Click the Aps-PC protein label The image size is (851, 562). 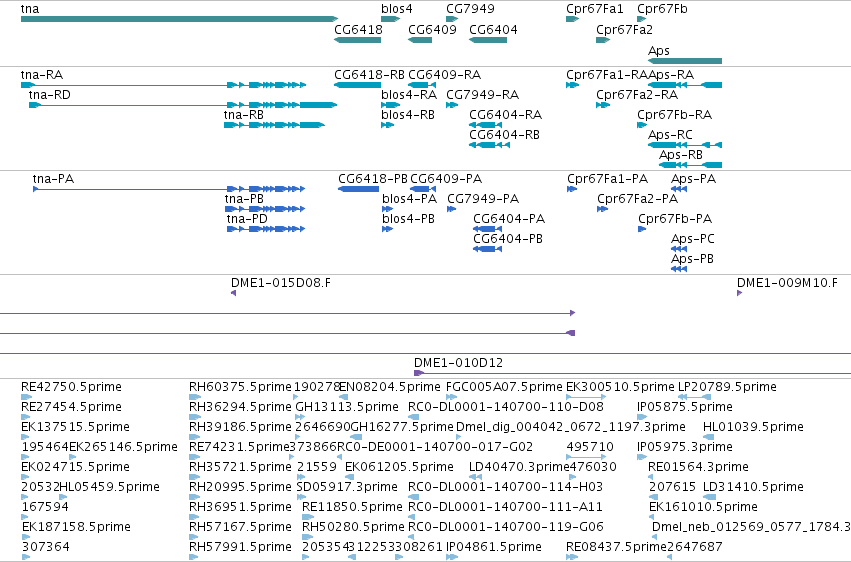(693, 239)
